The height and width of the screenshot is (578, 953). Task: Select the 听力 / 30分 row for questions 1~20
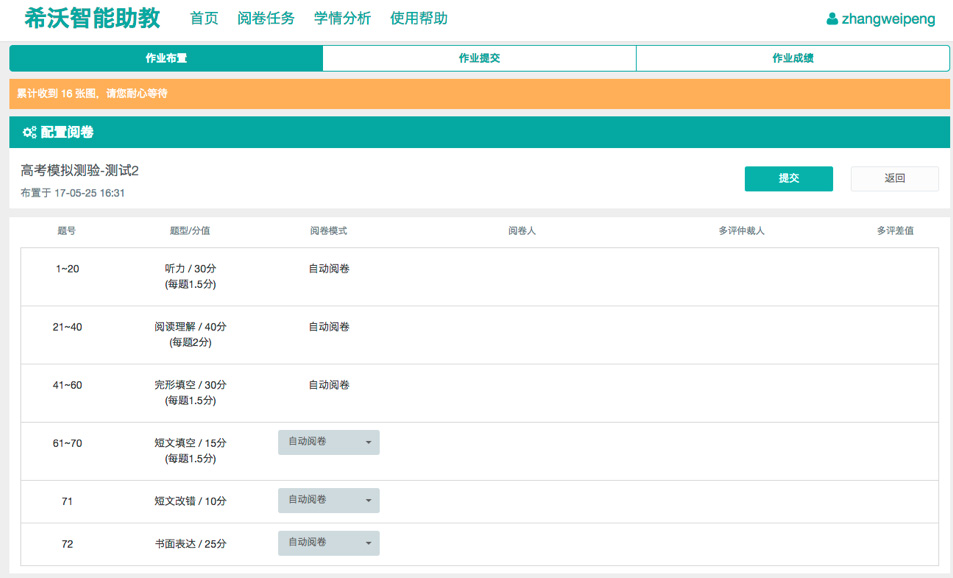coord(190,276)
